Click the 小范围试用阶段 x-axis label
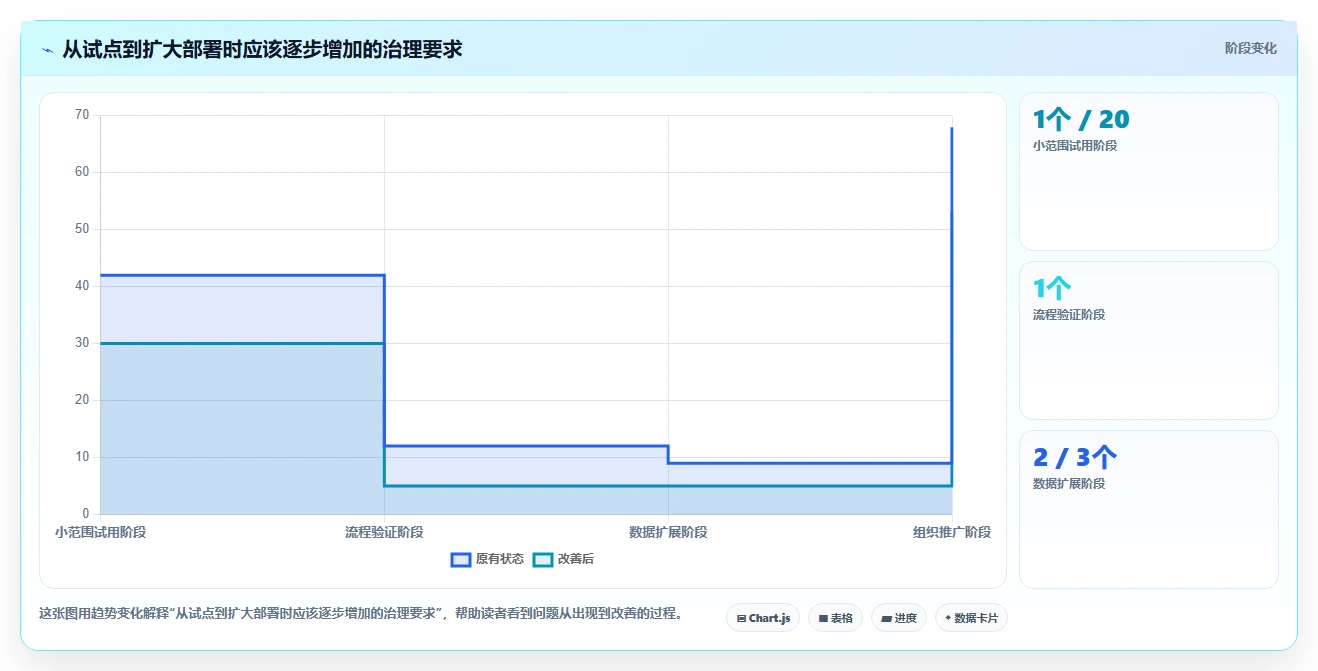 click(100, 532)
